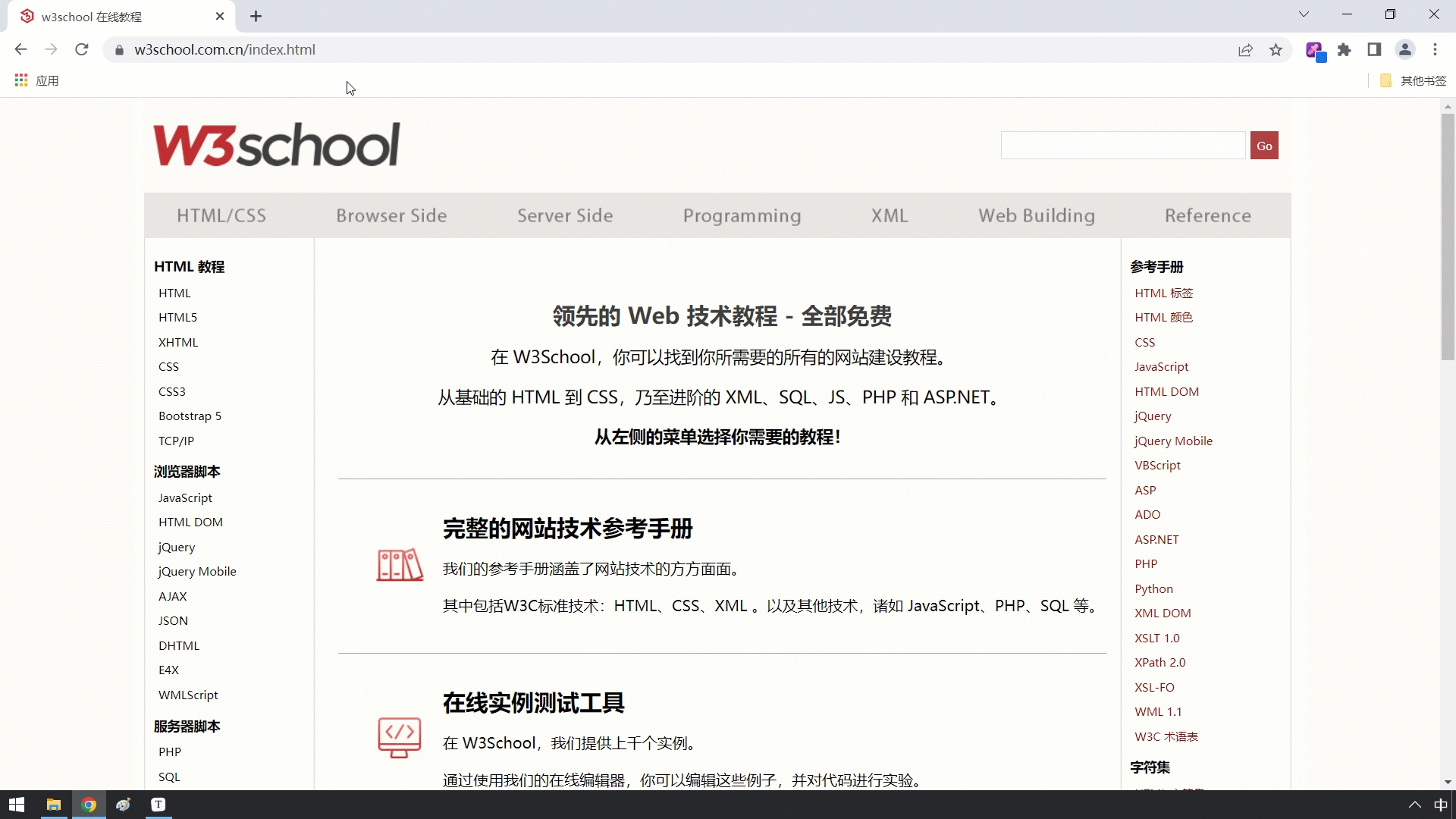Screen dimensions: 1456x819
Task: Select the Programming navigation tab
Action: pos(742,215)
